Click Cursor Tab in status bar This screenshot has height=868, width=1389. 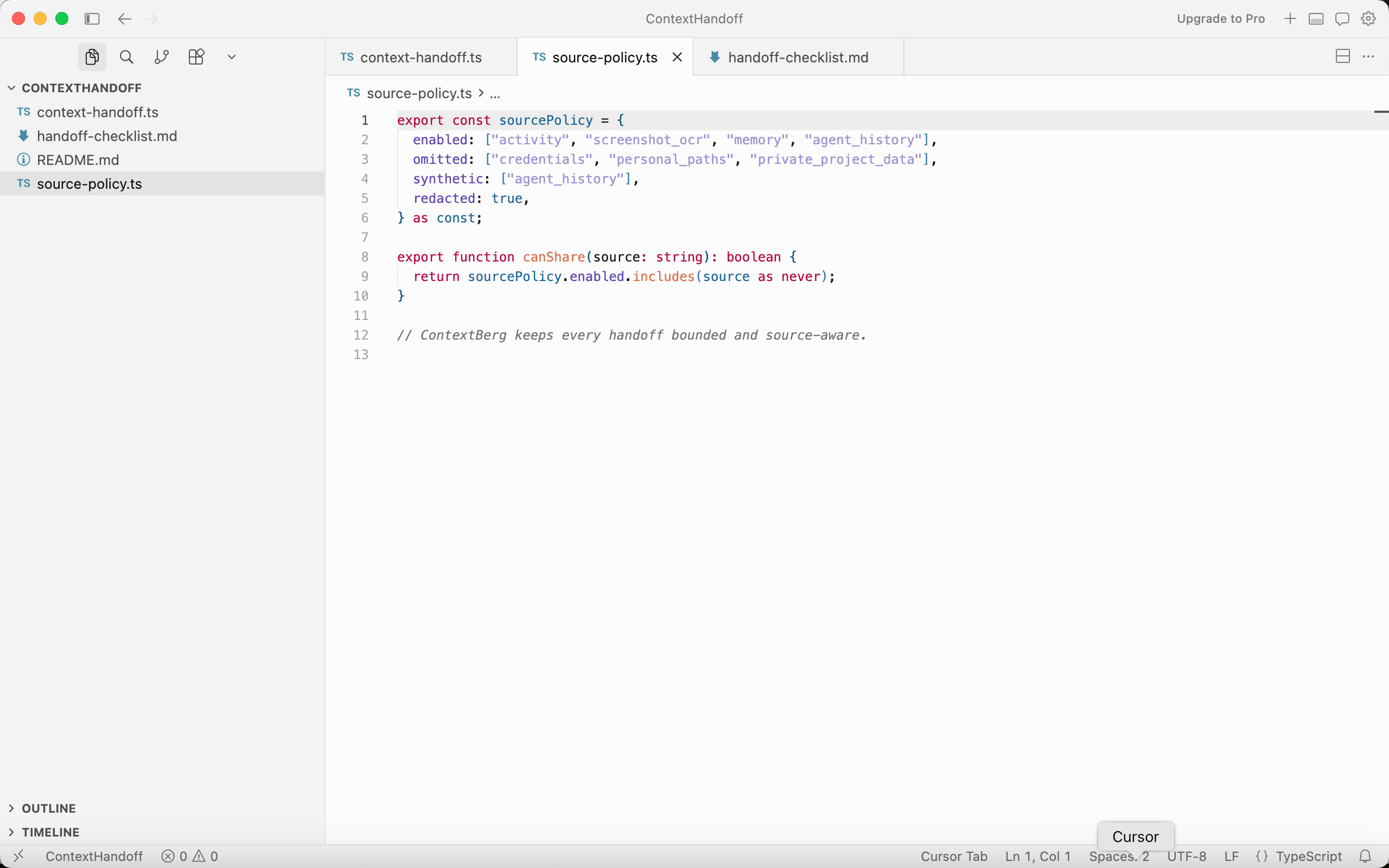(x=954, y=857)
